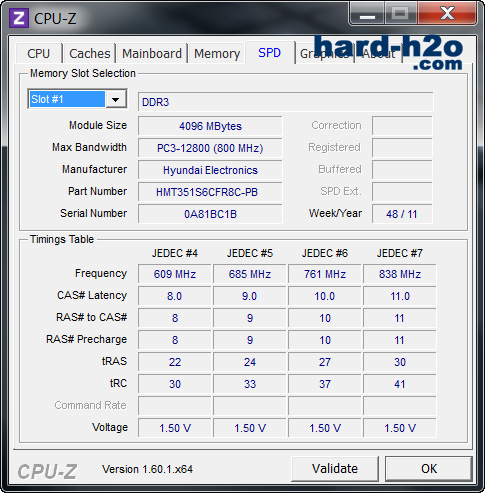Click the Part Number field HMT351S6CFR8C-PB
The height and width of the screenshot is (493, 485).
(x=210, y=192)
